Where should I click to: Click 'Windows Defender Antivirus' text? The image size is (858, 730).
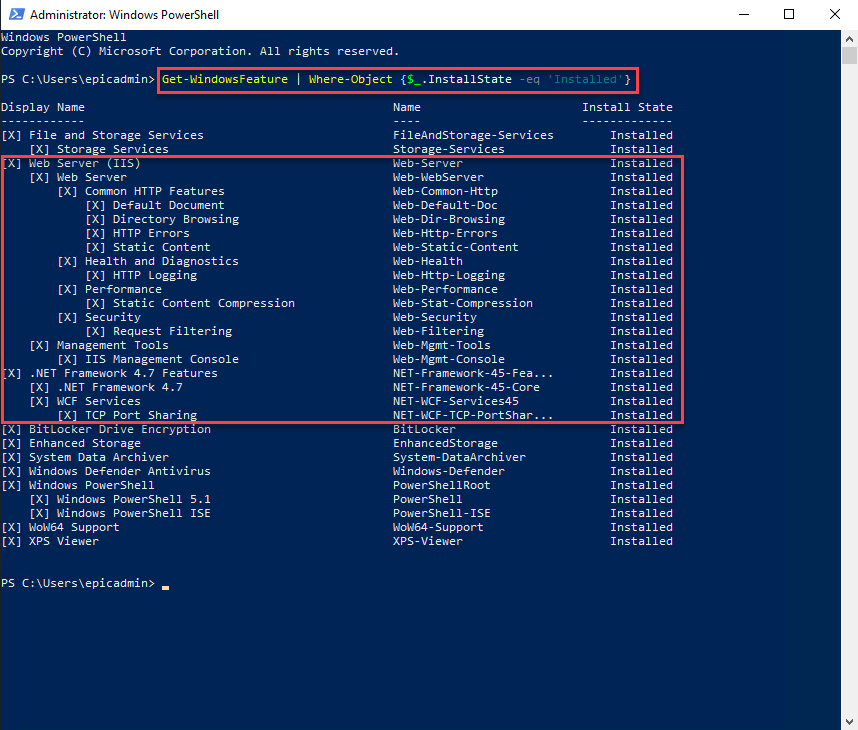tap(120, 471)
